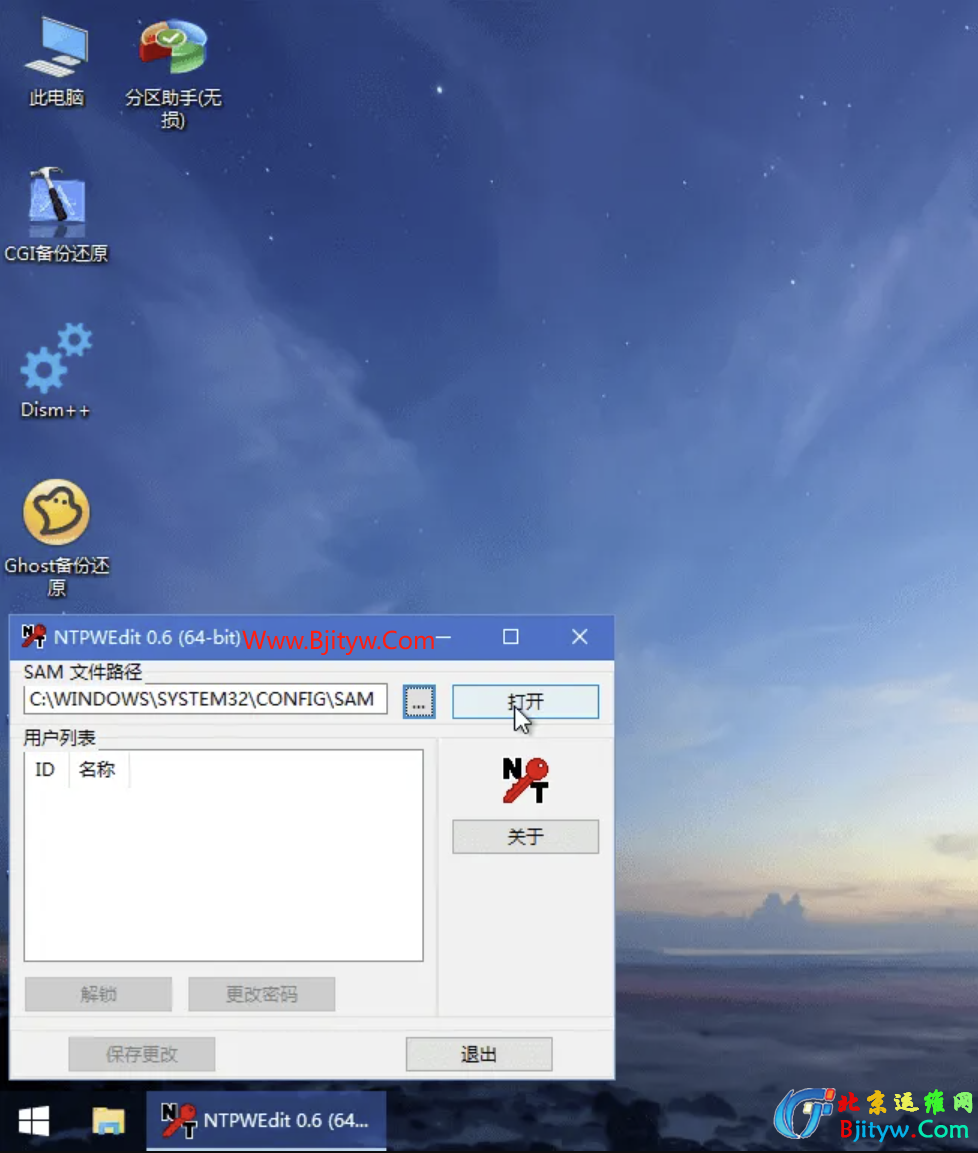The width and height of the screenshot is (978, 1153).
Task: Open File Explorer from the taskbar
Action: pos(108,1121)
